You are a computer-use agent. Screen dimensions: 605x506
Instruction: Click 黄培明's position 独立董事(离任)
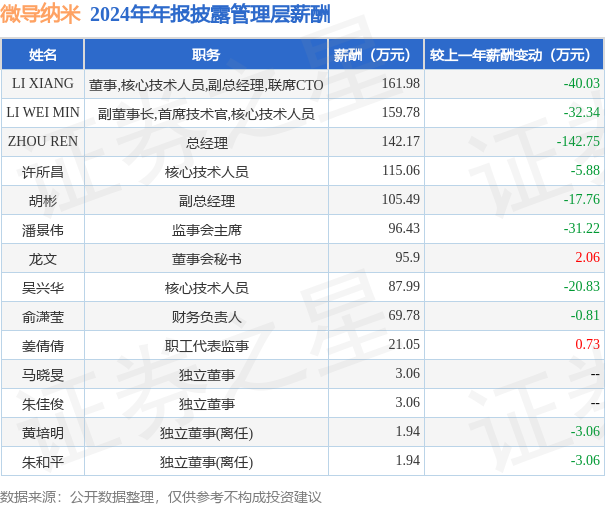[x=206, y=433]
